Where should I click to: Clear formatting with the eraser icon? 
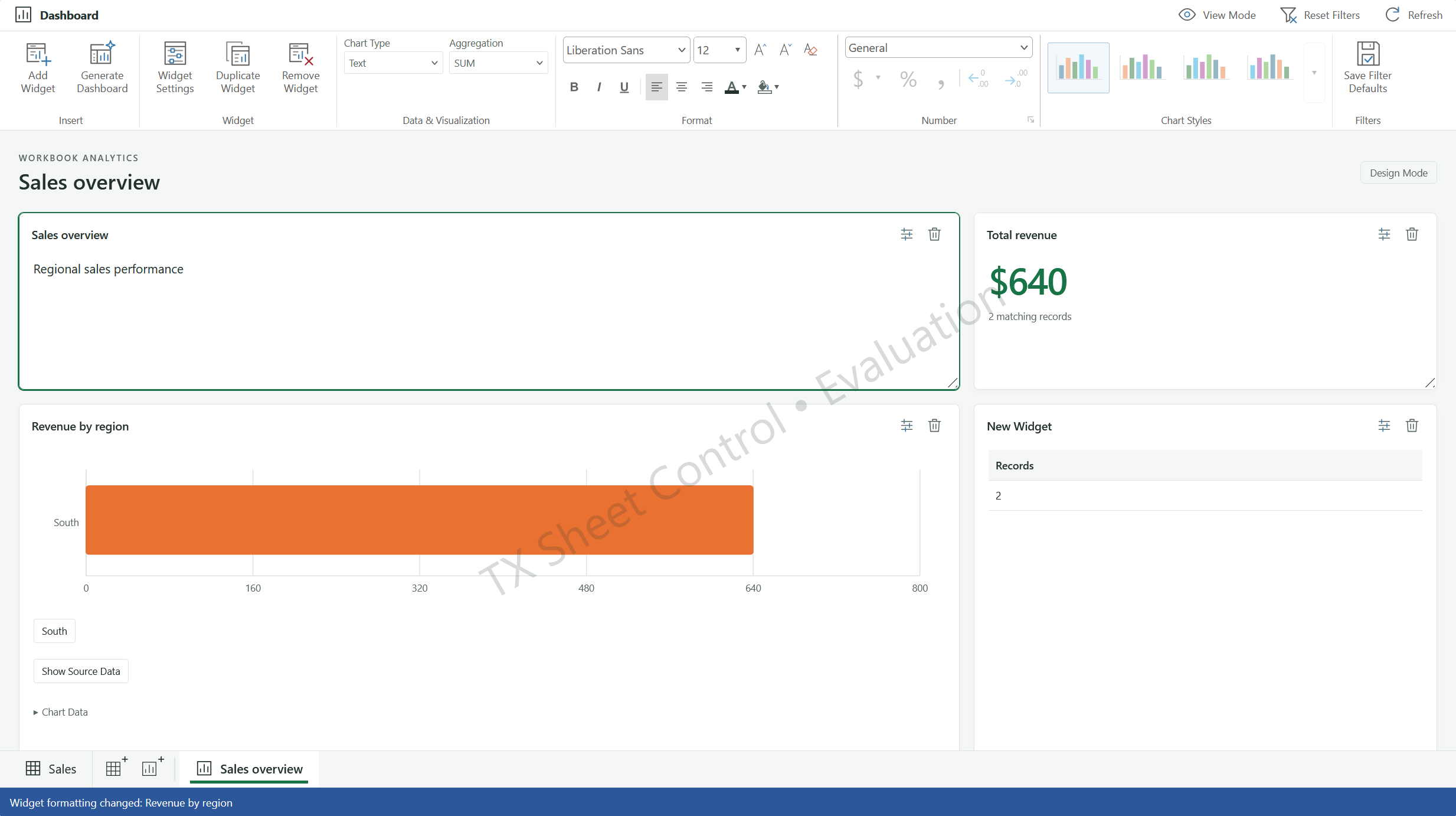[810, 50]
